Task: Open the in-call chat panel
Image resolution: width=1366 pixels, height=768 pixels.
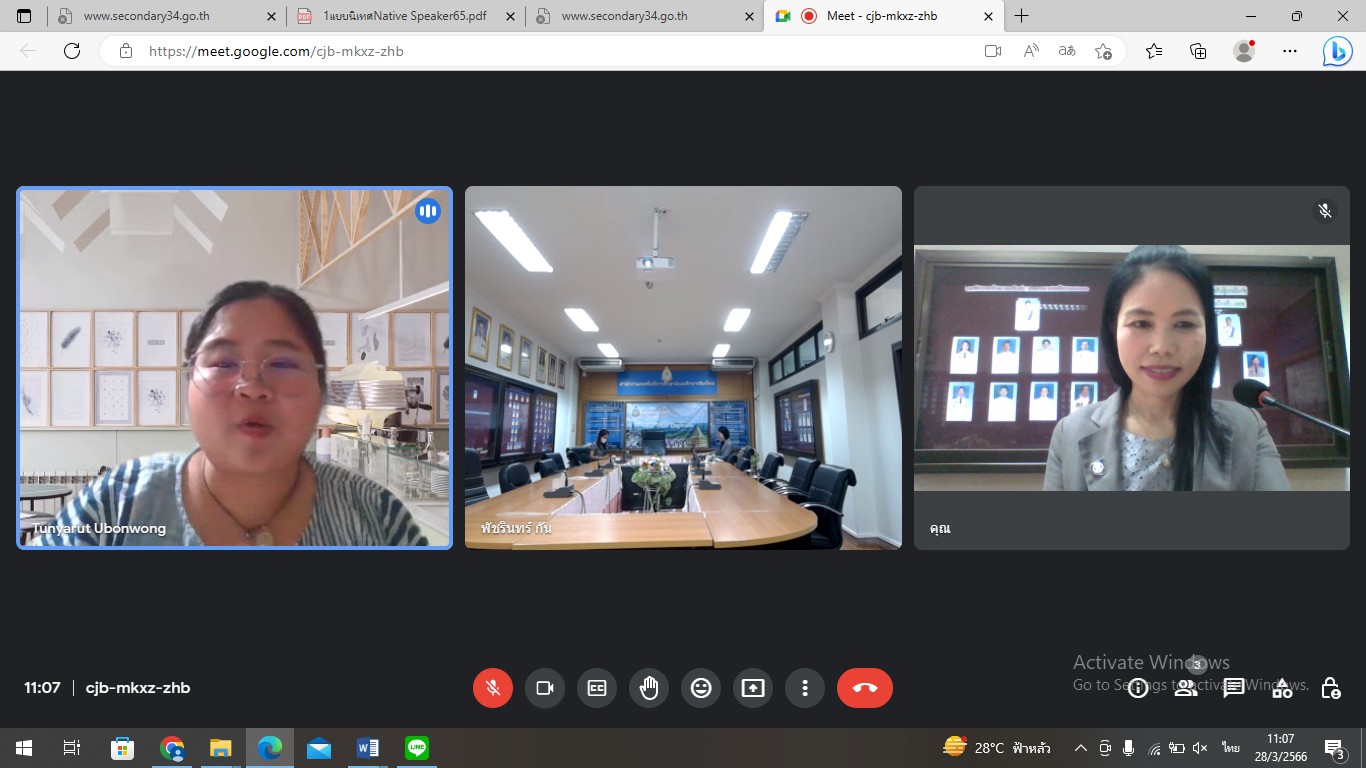Action: click(1233, 688)
